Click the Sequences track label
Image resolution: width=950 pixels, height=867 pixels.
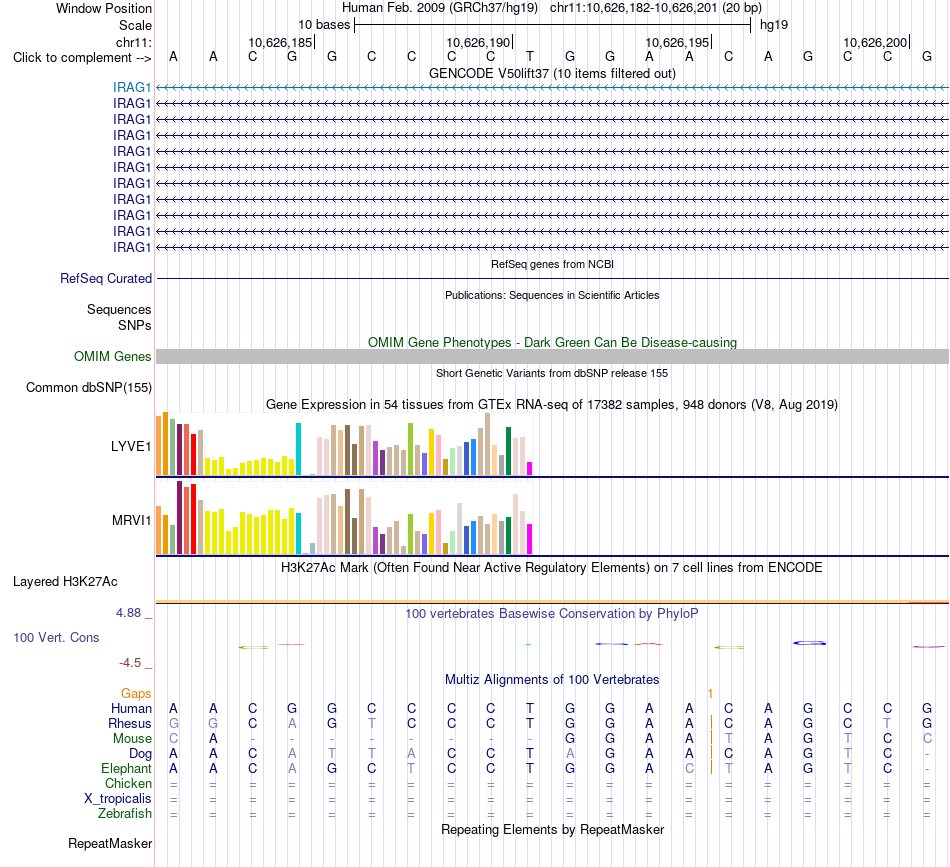[x=119, y=310]
